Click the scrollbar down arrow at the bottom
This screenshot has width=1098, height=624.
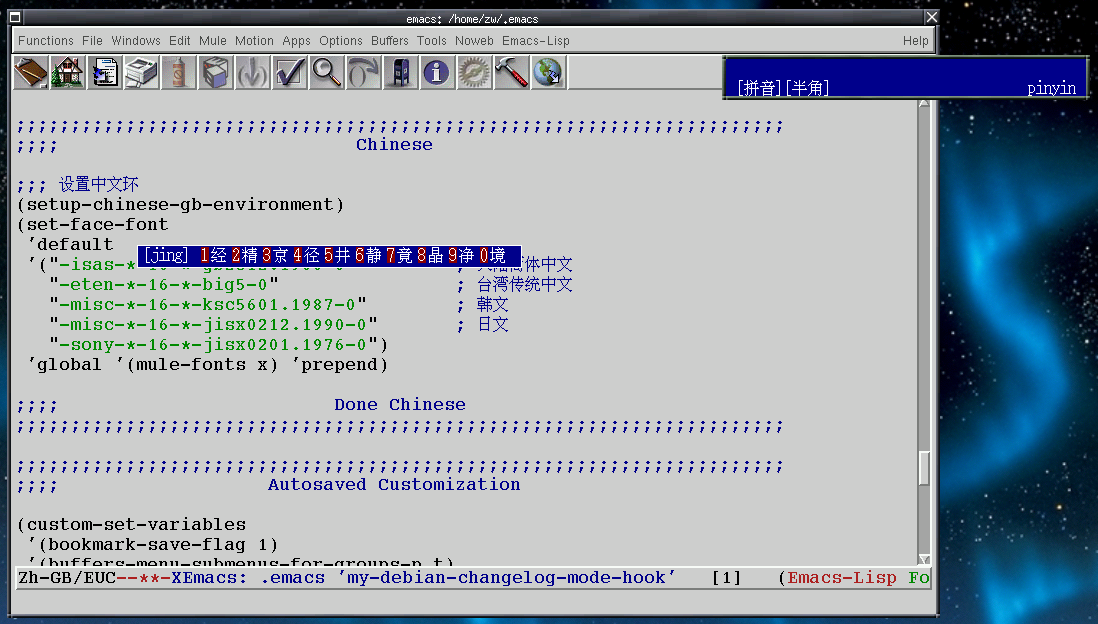[924, 560]
